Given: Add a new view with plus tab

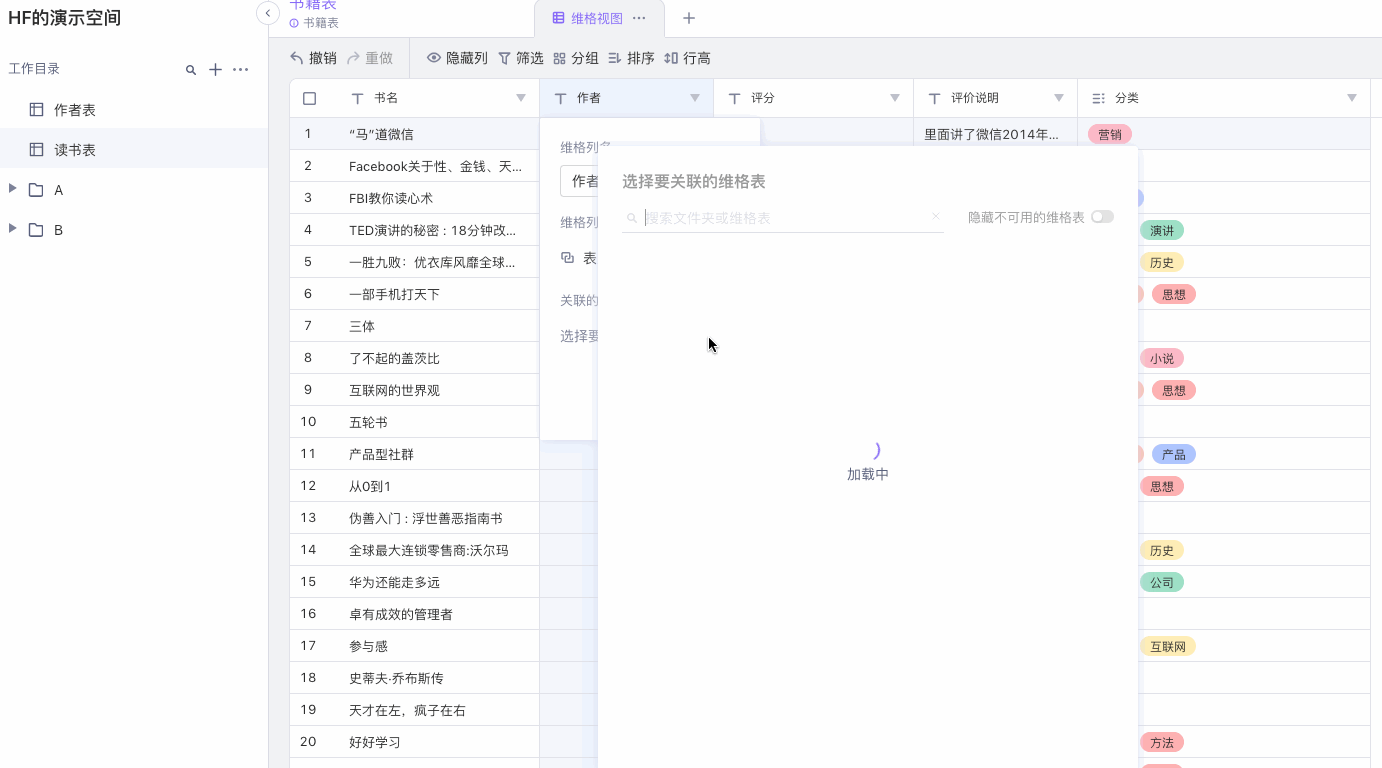Looking at the screenshot, I should tap(689, 18).
